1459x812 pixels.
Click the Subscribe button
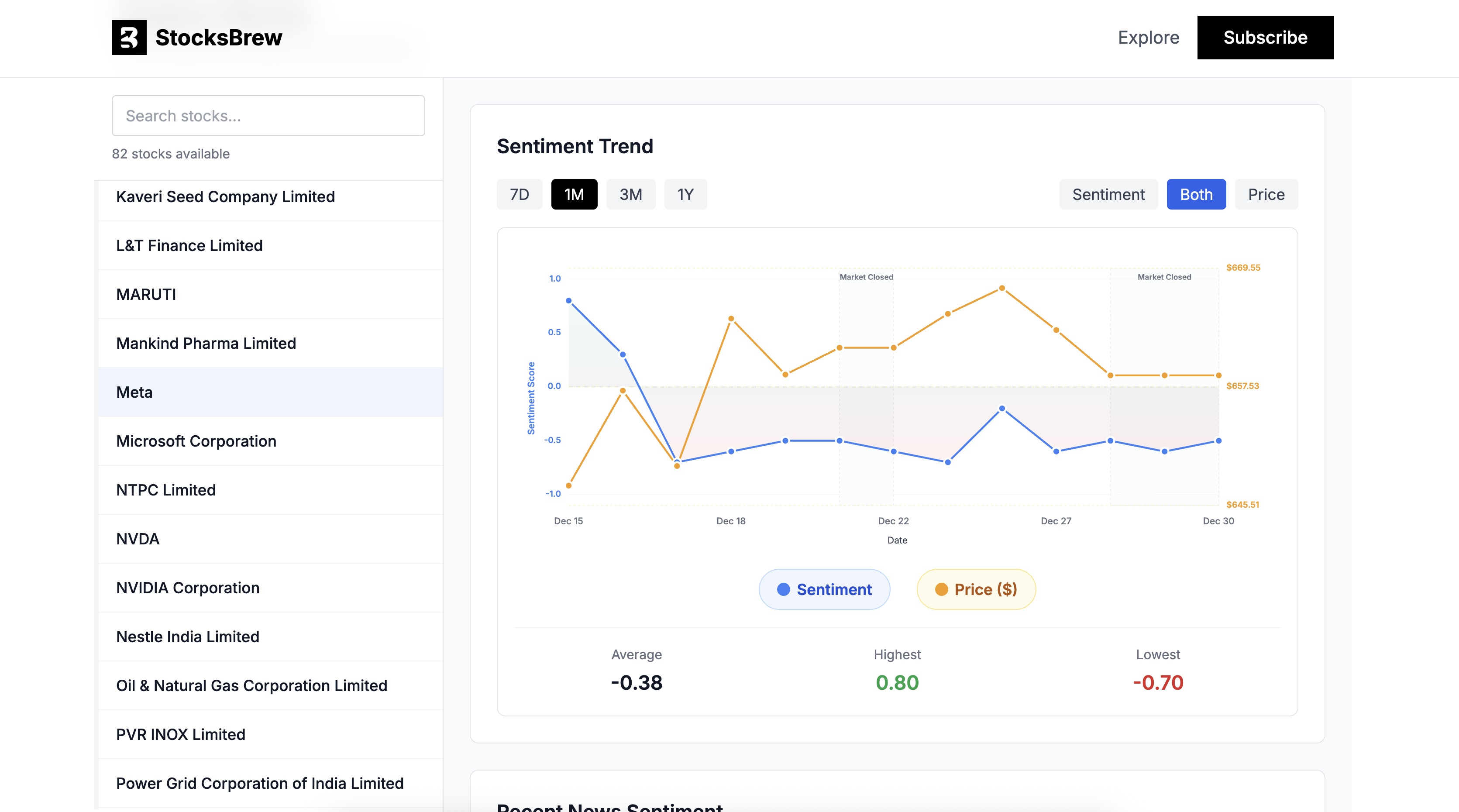1265,38
